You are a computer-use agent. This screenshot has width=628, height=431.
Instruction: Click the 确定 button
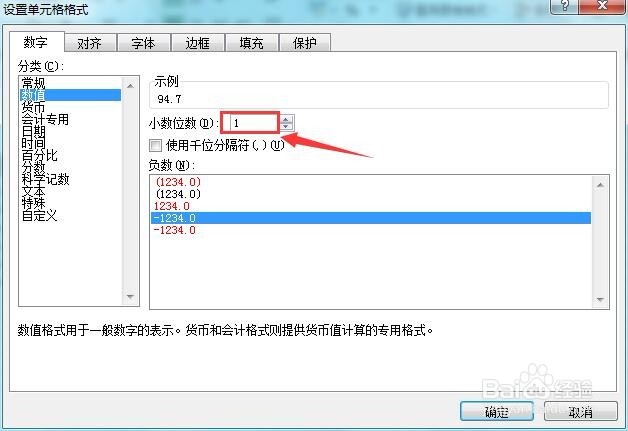click(497, 411)
